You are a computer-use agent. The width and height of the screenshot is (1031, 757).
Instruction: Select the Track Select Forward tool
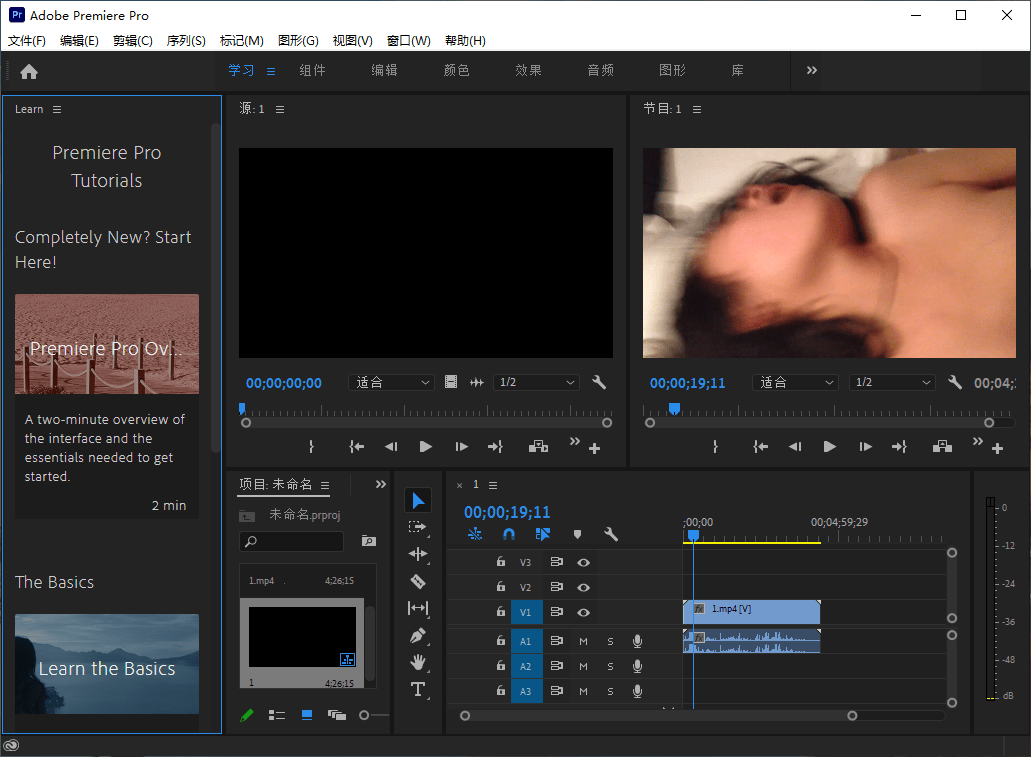(418, 527)
